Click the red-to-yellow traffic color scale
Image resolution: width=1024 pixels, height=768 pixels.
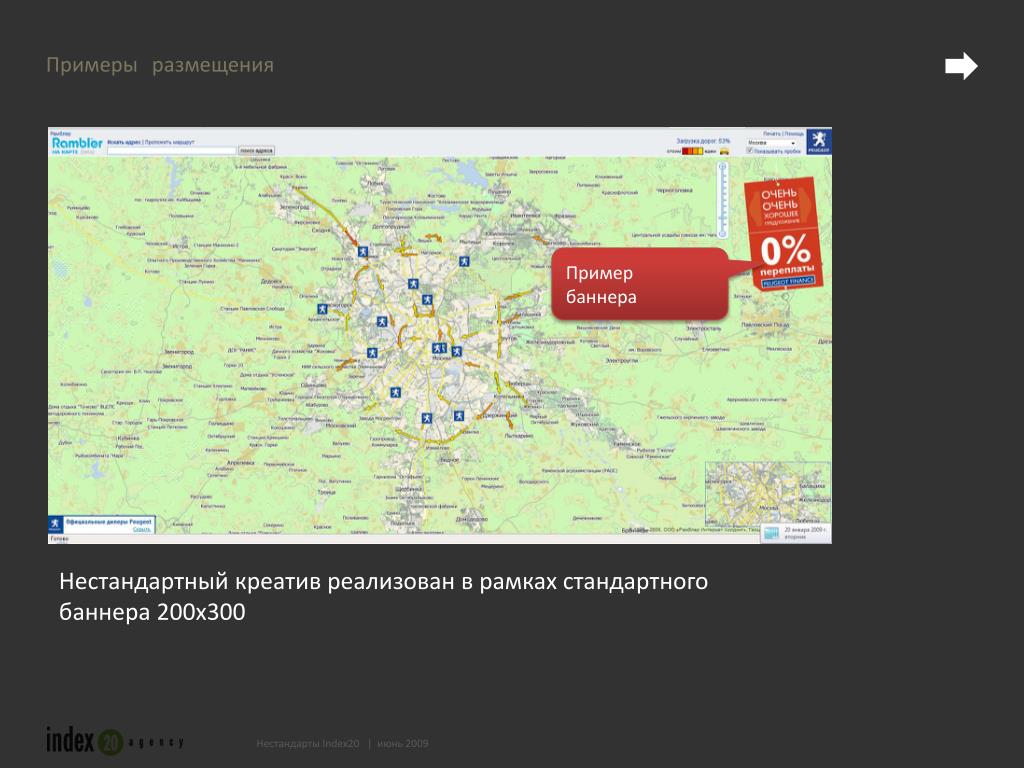coord(693,151)
